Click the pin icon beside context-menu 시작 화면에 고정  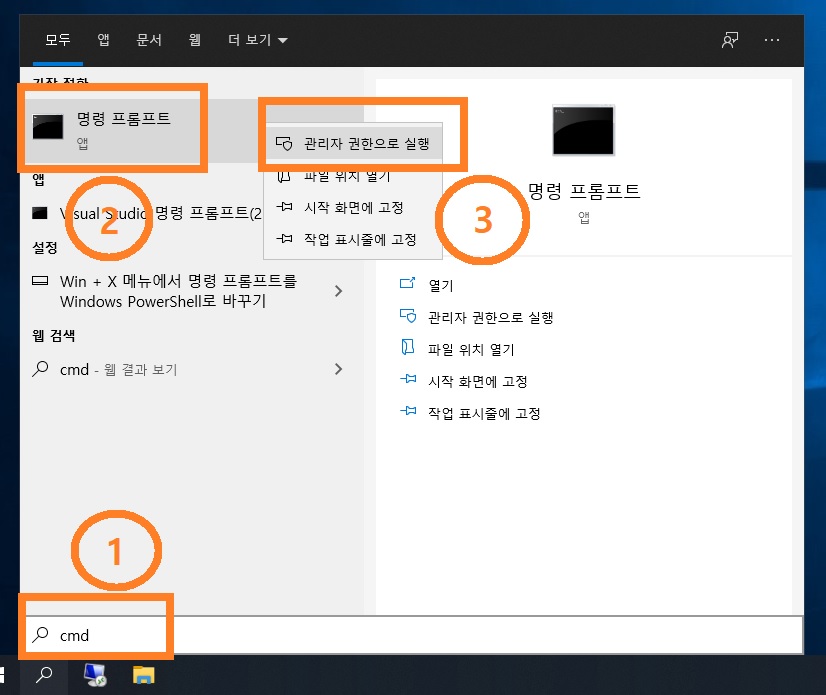(284, 207)
